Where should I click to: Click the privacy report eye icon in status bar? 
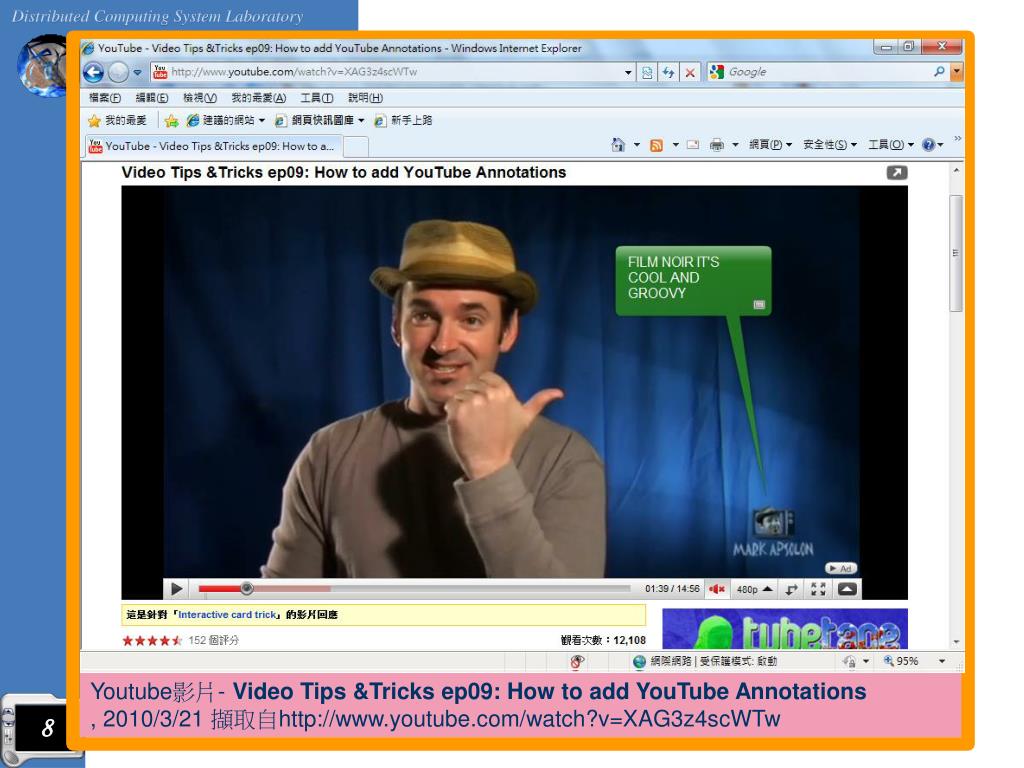tap(577, 662)
